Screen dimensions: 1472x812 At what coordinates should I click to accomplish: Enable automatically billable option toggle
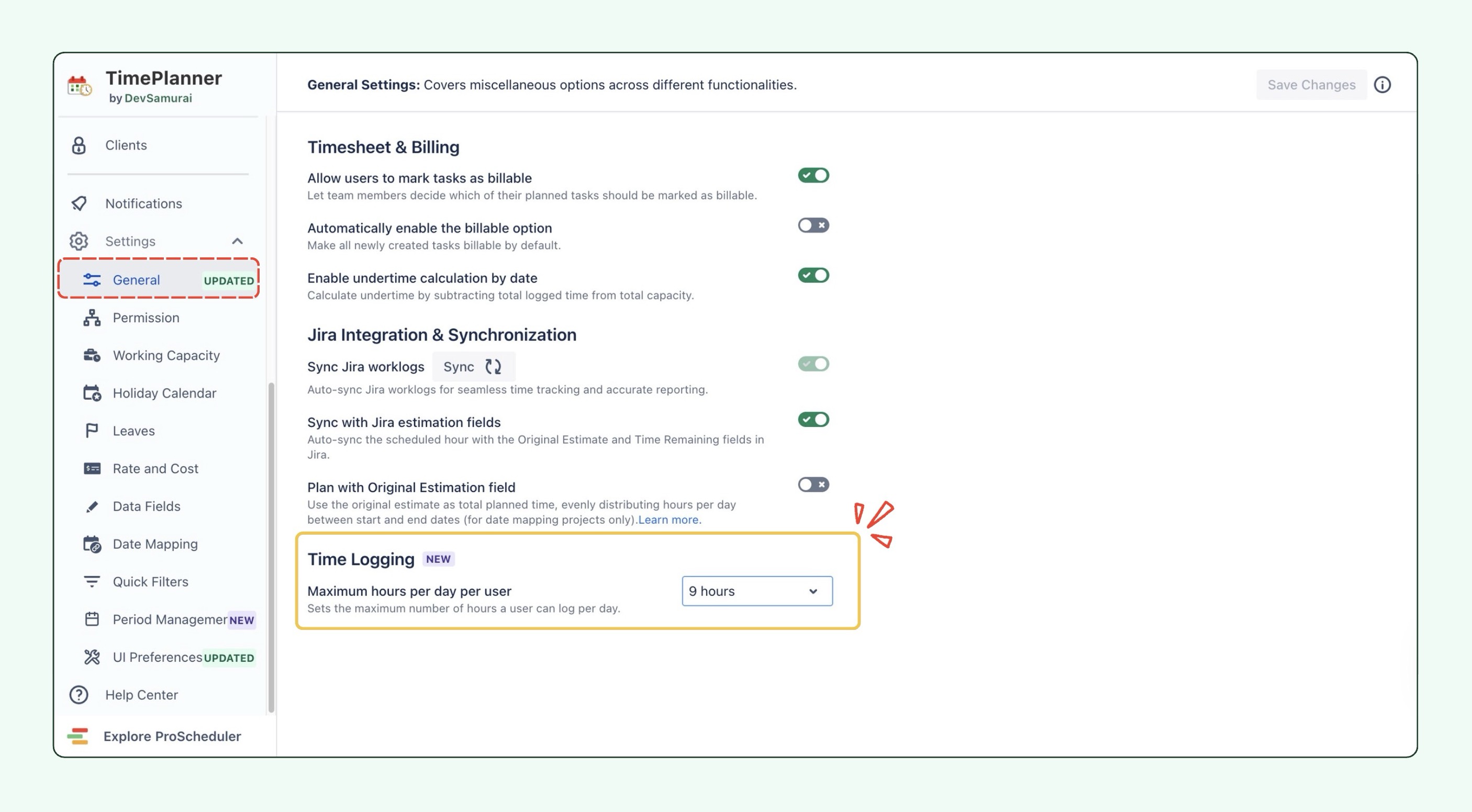813,225
